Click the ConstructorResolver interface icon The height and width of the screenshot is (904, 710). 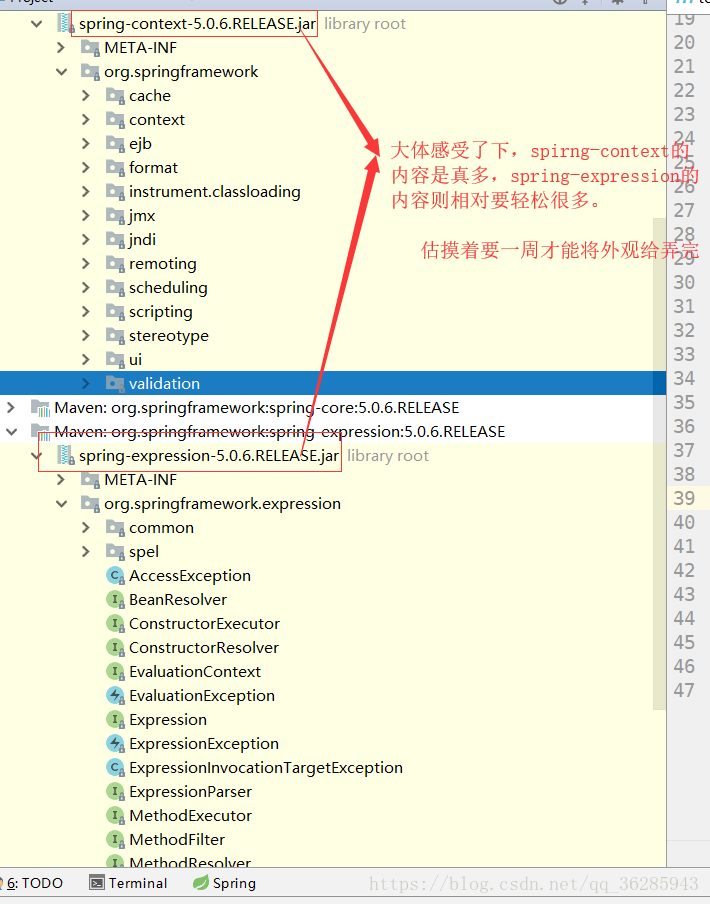point(115,648)
